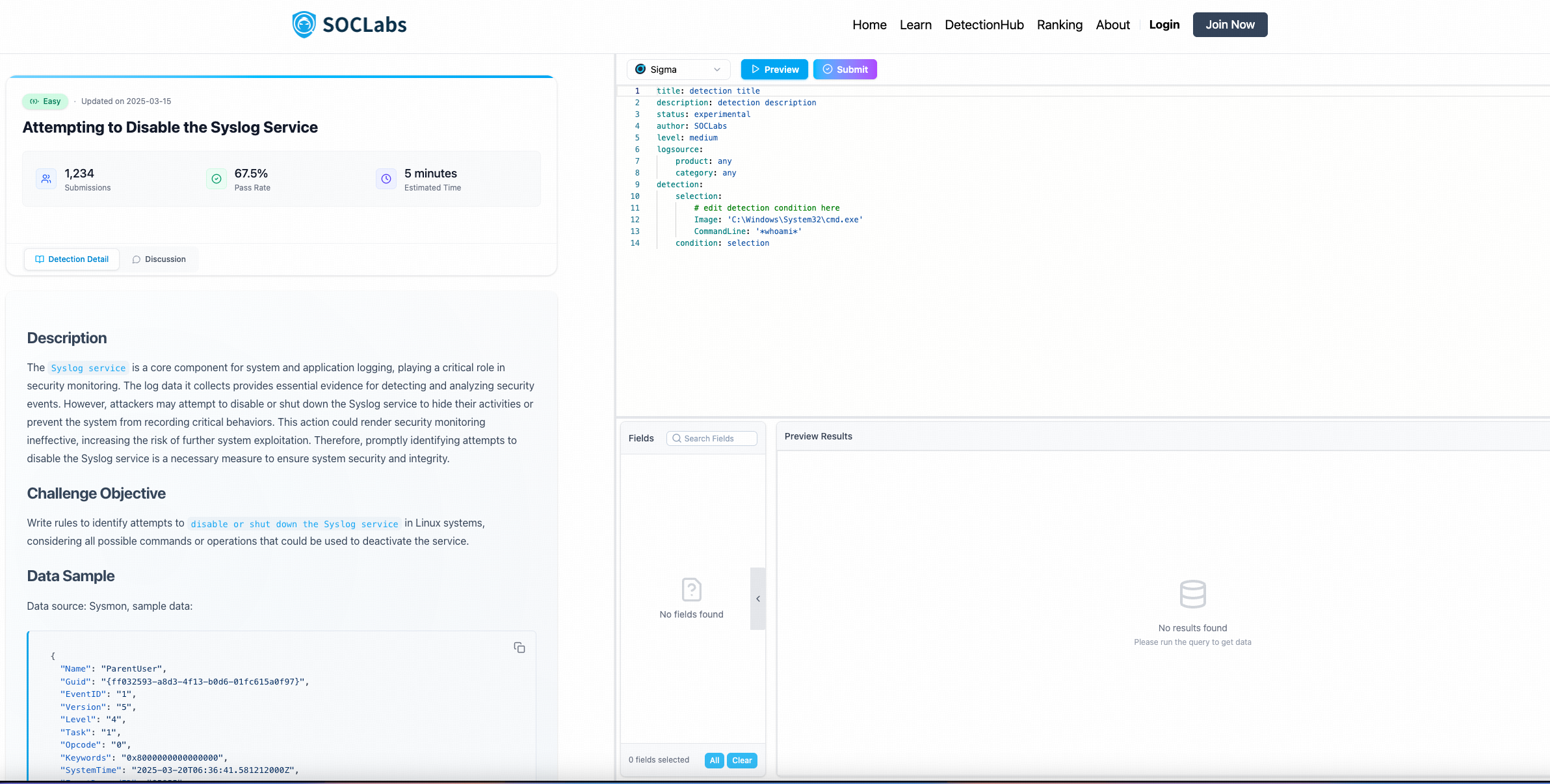The height and width of the screenshot is (784, 1550).
Task: Click the pass rate checkmark icon
Action: click(217, 179)
